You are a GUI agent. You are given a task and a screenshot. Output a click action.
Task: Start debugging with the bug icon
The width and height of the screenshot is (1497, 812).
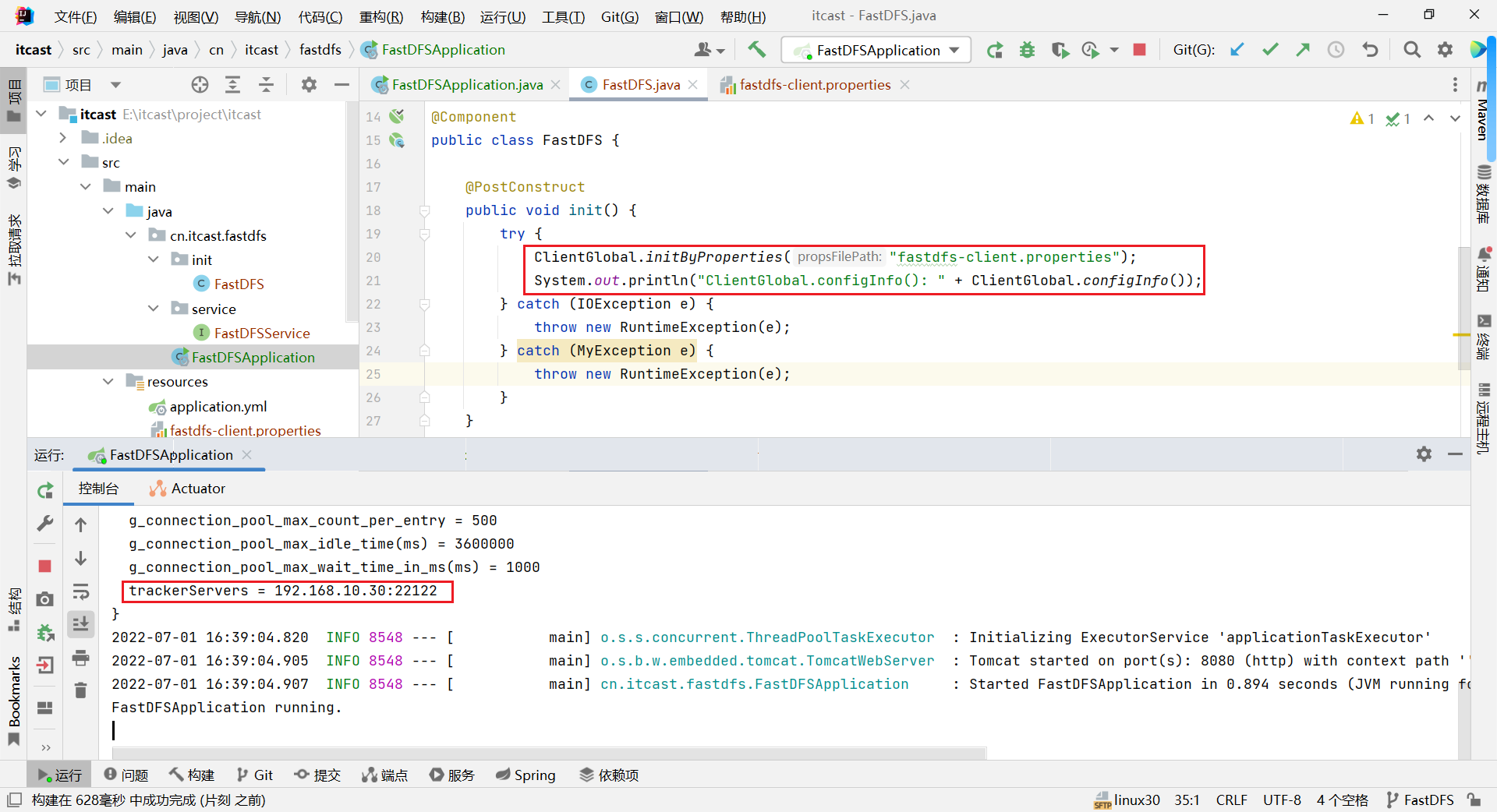pyautogui.click(x=1027, y=50)
